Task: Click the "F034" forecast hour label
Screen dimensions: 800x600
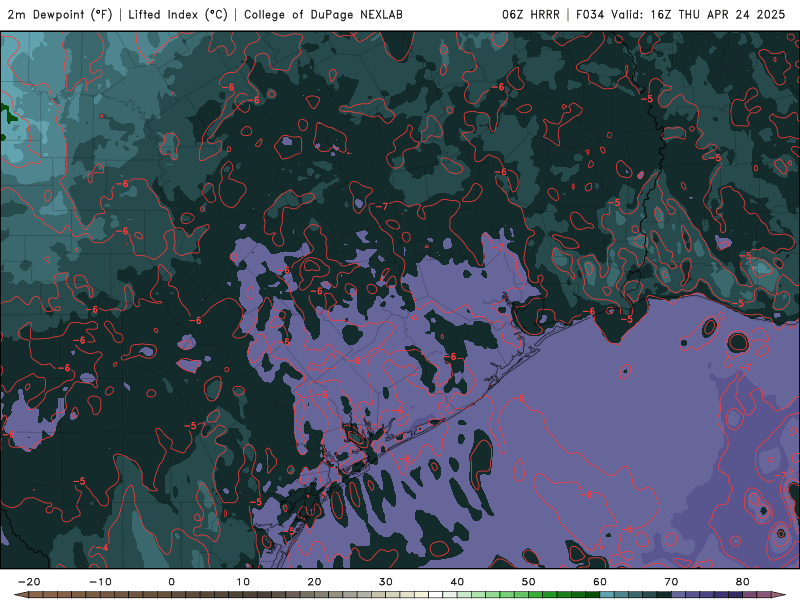Action: 590,15
